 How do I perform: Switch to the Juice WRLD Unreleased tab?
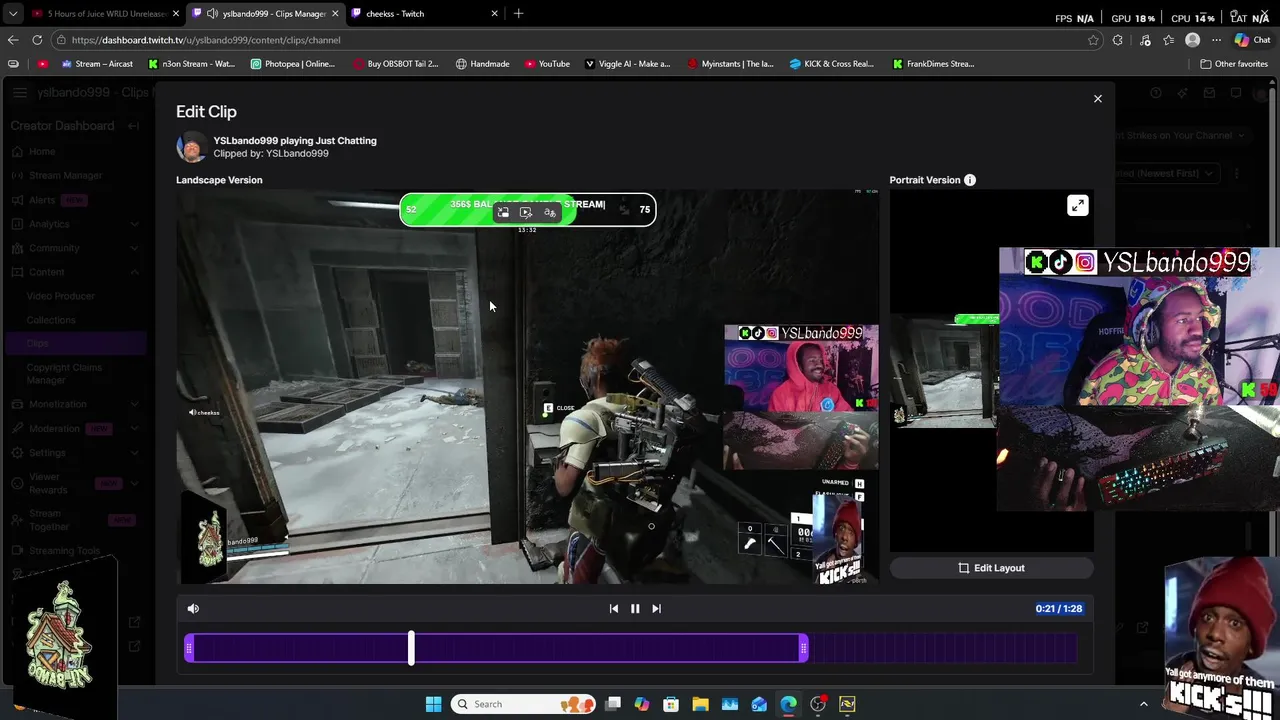pos(105,14)
